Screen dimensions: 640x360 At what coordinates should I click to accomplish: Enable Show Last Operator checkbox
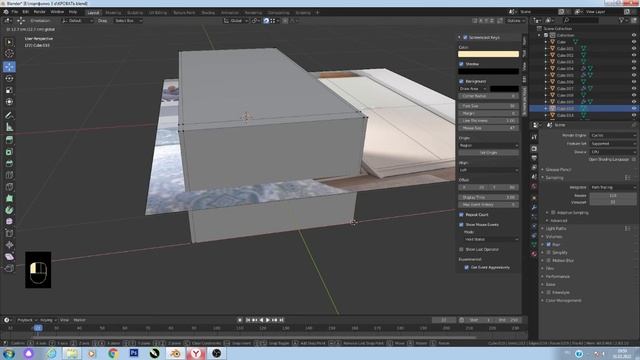click(461, 249)
